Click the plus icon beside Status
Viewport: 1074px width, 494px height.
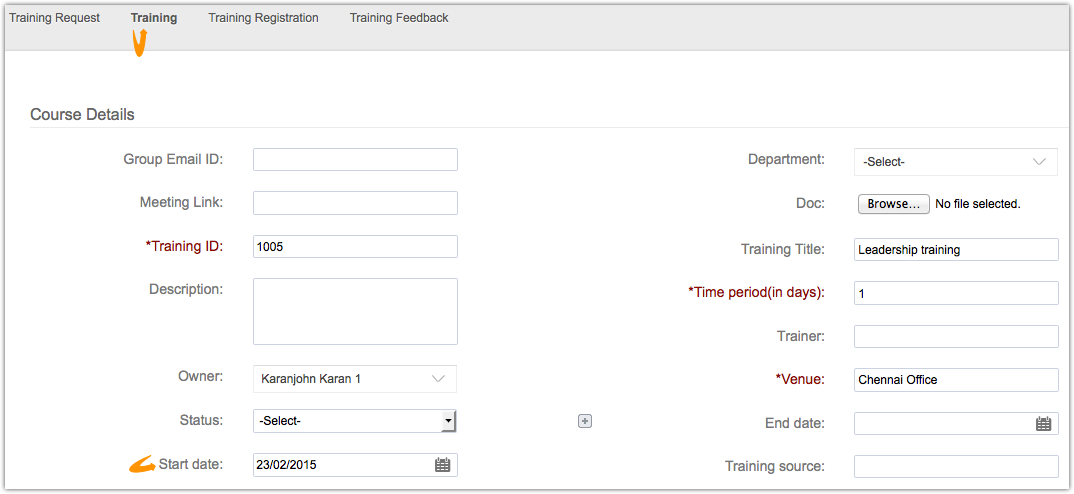(585, 421)
